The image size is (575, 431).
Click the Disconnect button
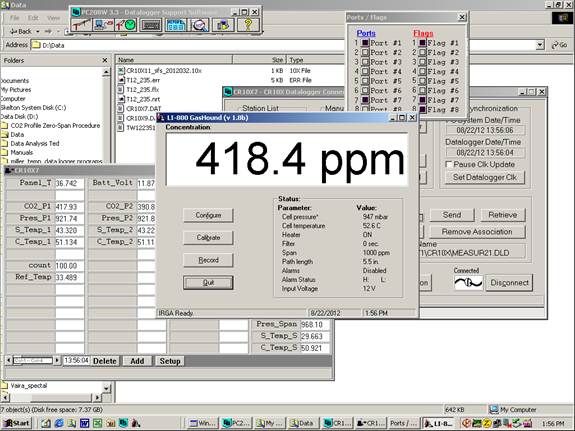coord(509,283)
